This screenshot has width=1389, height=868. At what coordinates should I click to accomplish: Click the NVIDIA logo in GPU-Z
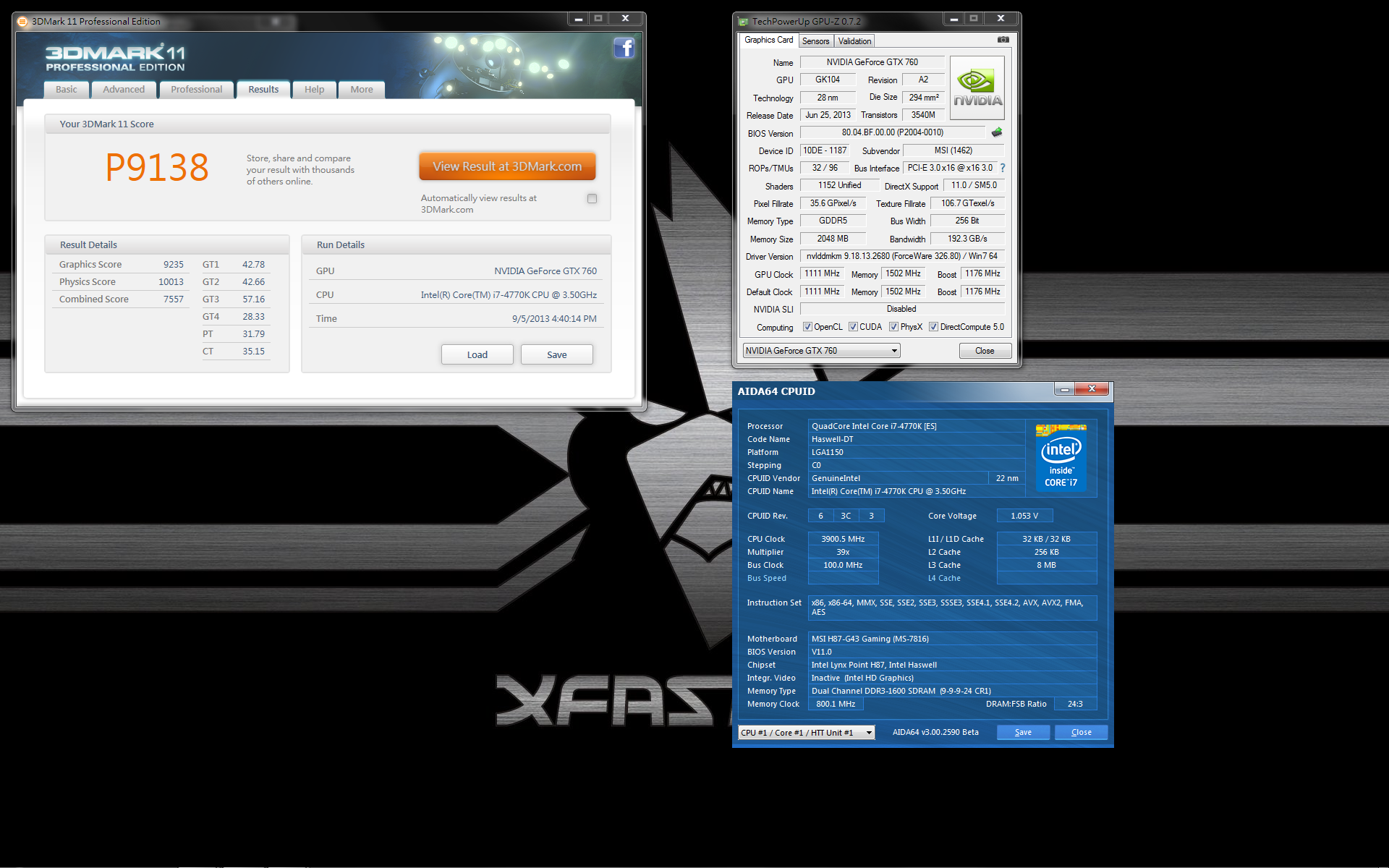[977, 88]
